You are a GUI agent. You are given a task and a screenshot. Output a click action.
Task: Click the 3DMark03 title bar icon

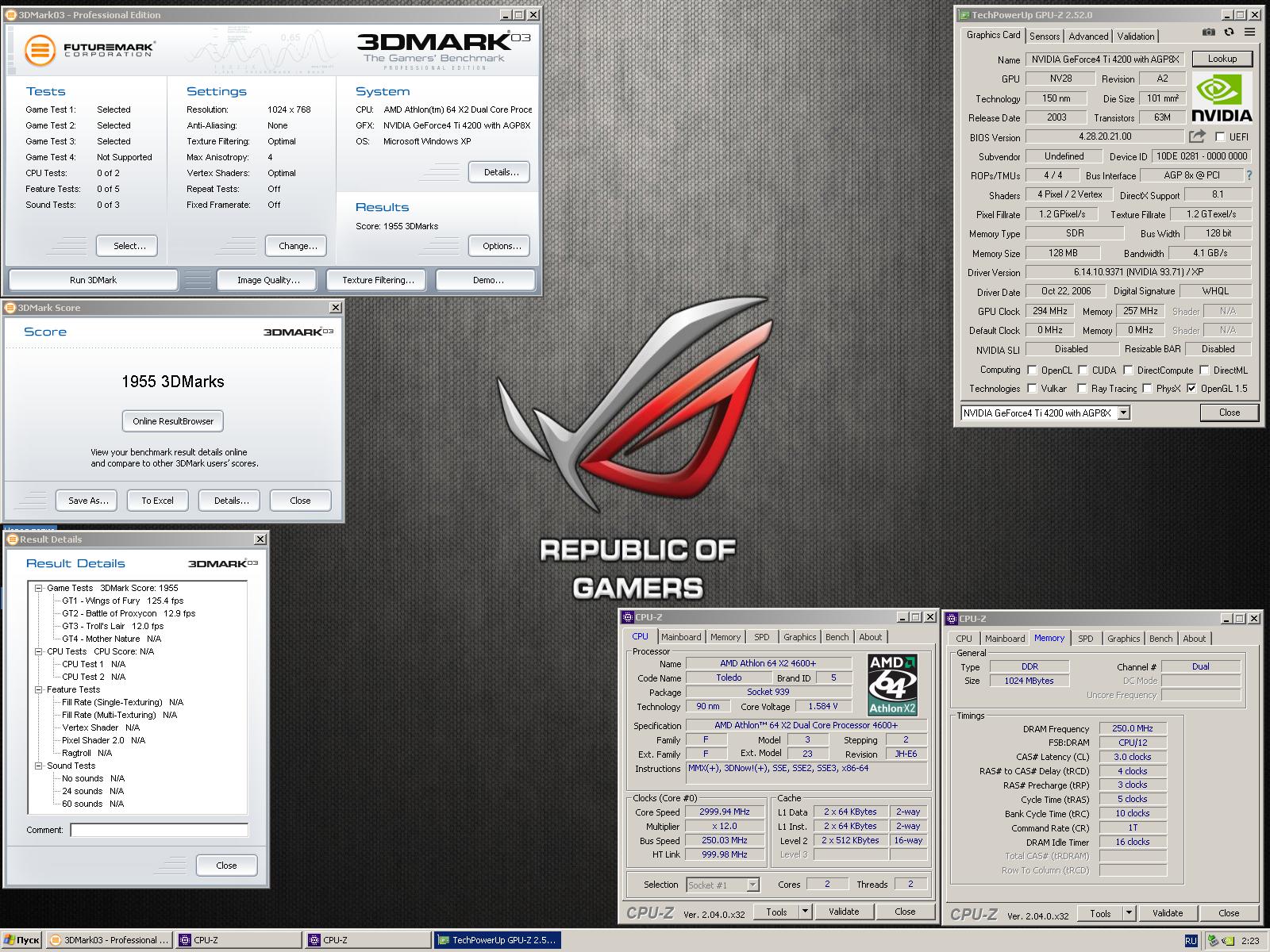(10, 14)
